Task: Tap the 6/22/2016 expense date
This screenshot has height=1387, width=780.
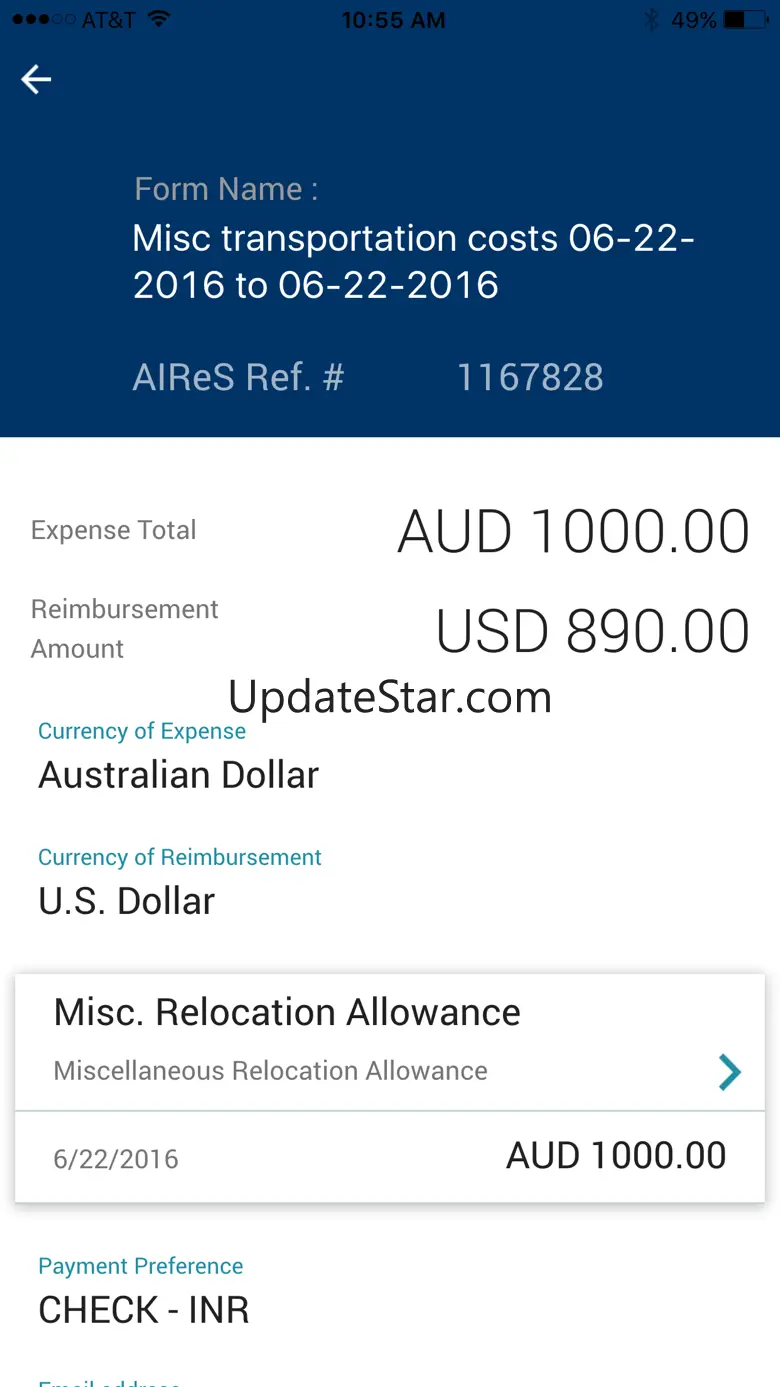Action: coord(116,1159)
